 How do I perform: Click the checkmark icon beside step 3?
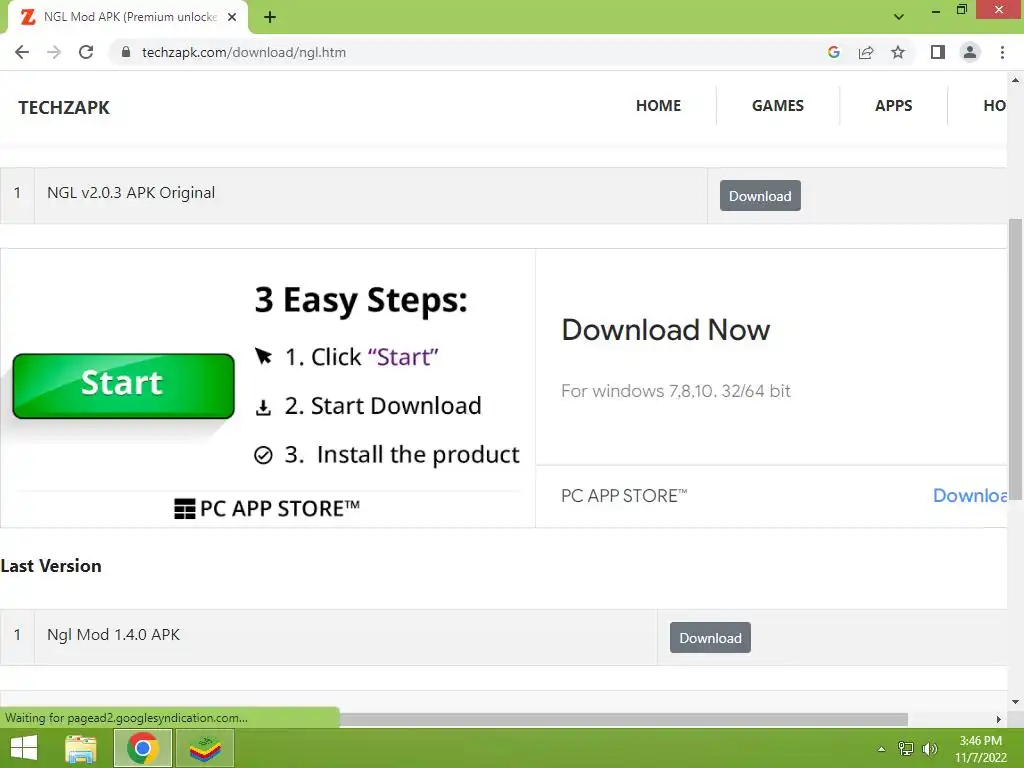pos(263,455)
